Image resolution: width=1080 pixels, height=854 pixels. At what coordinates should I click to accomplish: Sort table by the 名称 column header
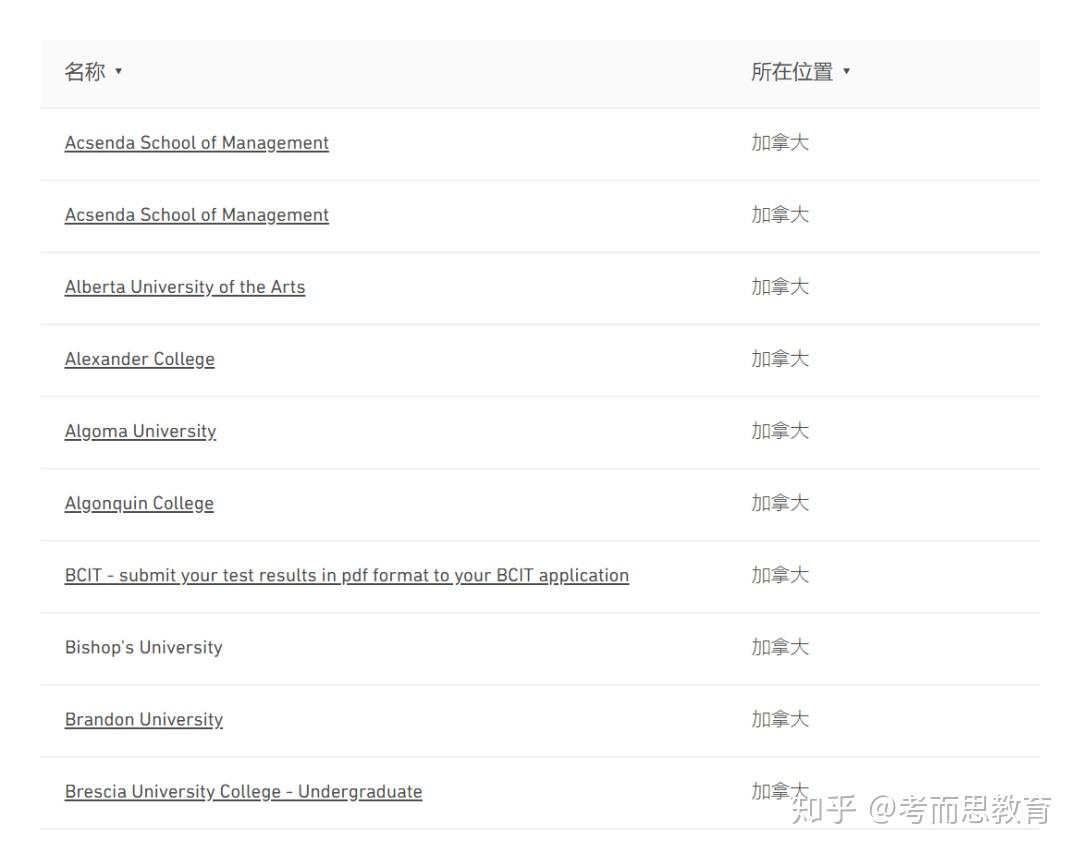(93, 72)
